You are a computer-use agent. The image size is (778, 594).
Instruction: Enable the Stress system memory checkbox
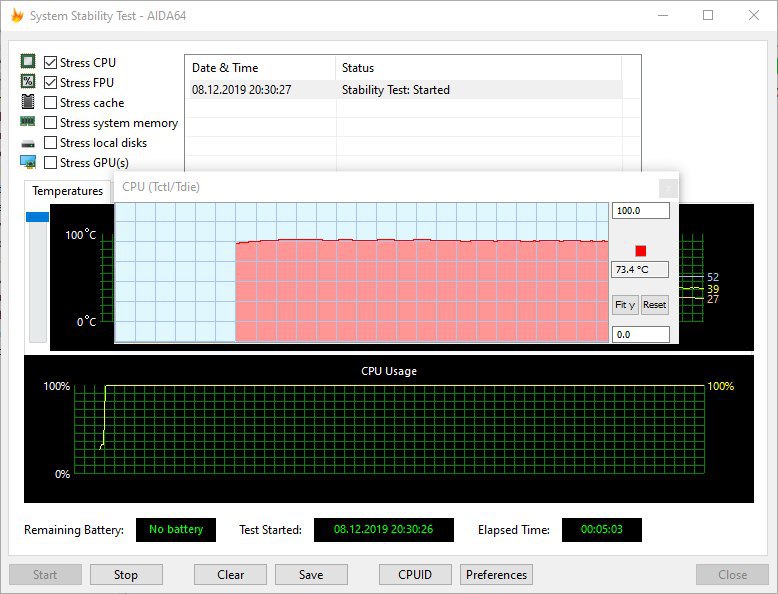pyautogui.click(x=50, y=123)
